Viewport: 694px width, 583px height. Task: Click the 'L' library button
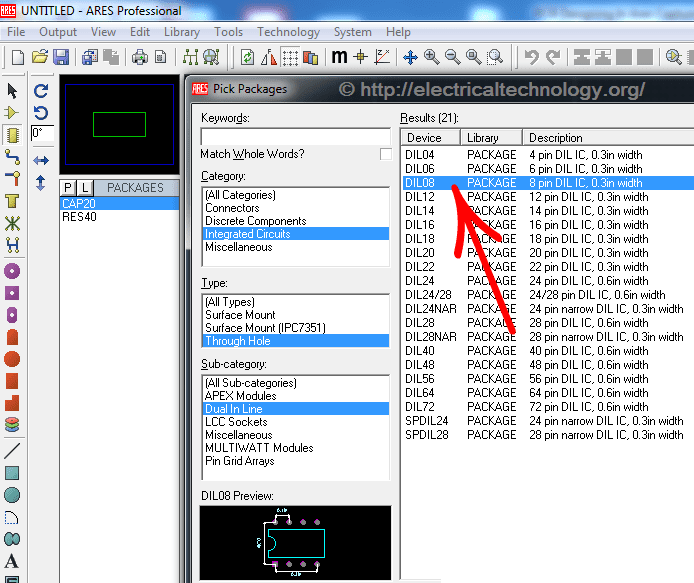tap(85, 188)
